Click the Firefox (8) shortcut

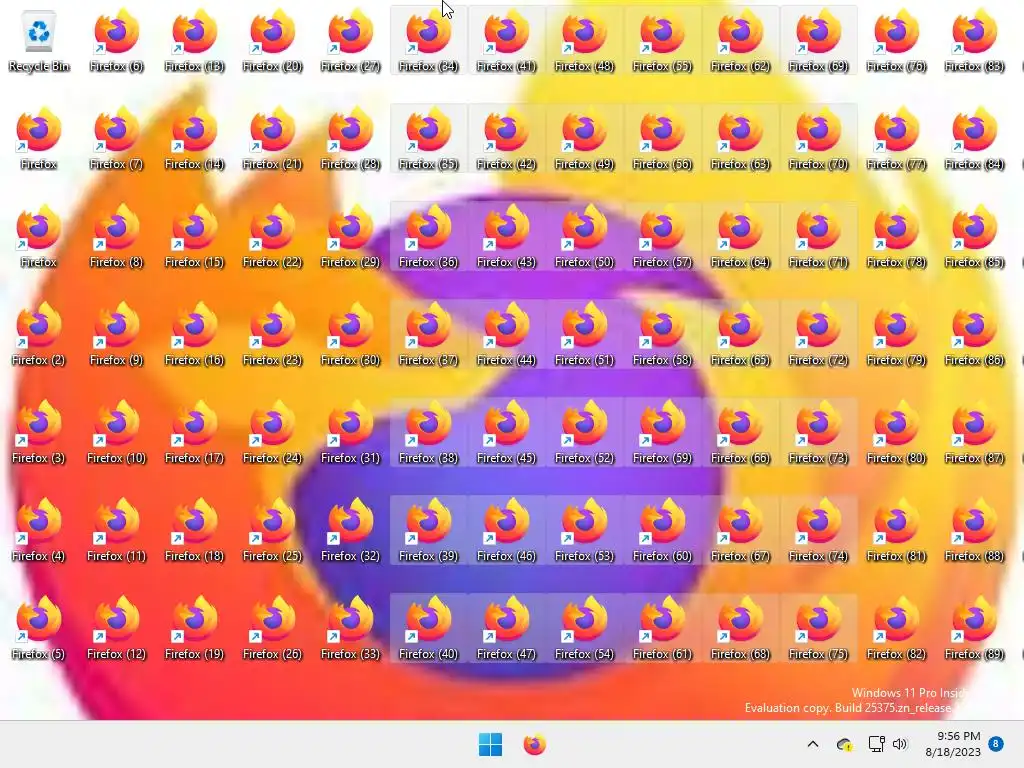(x=116, y=236)
